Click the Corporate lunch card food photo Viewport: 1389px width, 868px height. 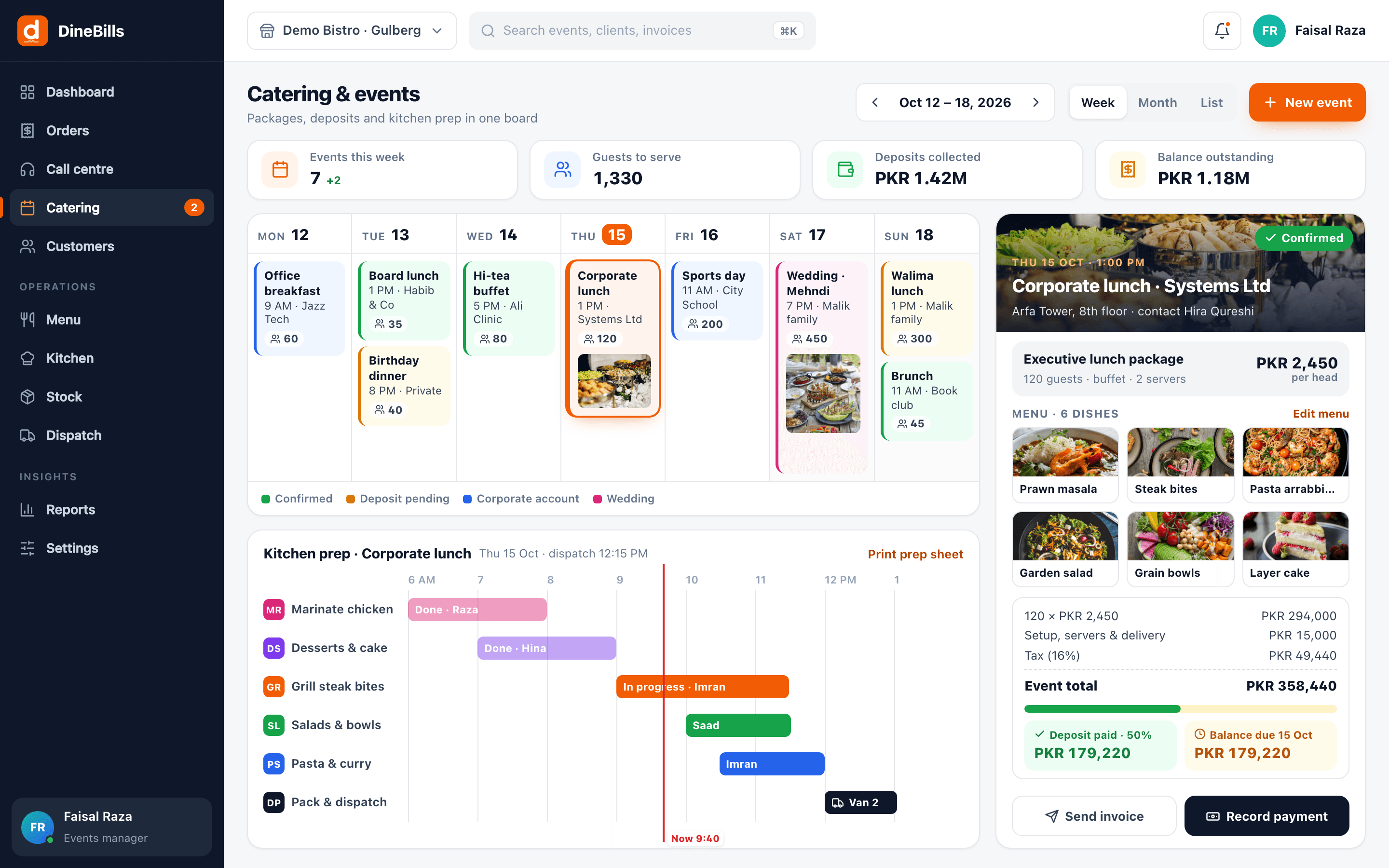pos(614,380)
